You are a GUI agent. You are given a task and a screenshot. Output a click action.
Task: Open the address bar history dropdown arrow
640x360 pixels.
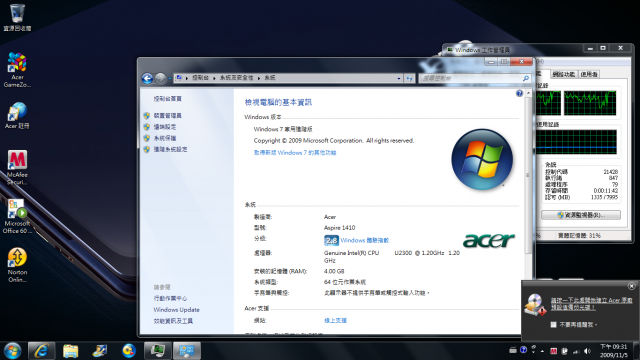pyautogui.click(x=399, y=78)
